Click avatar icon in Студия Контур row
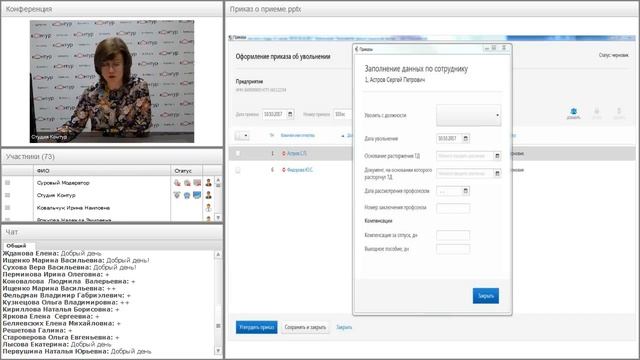This screenshot has height=360, width=640. point(209,195)
